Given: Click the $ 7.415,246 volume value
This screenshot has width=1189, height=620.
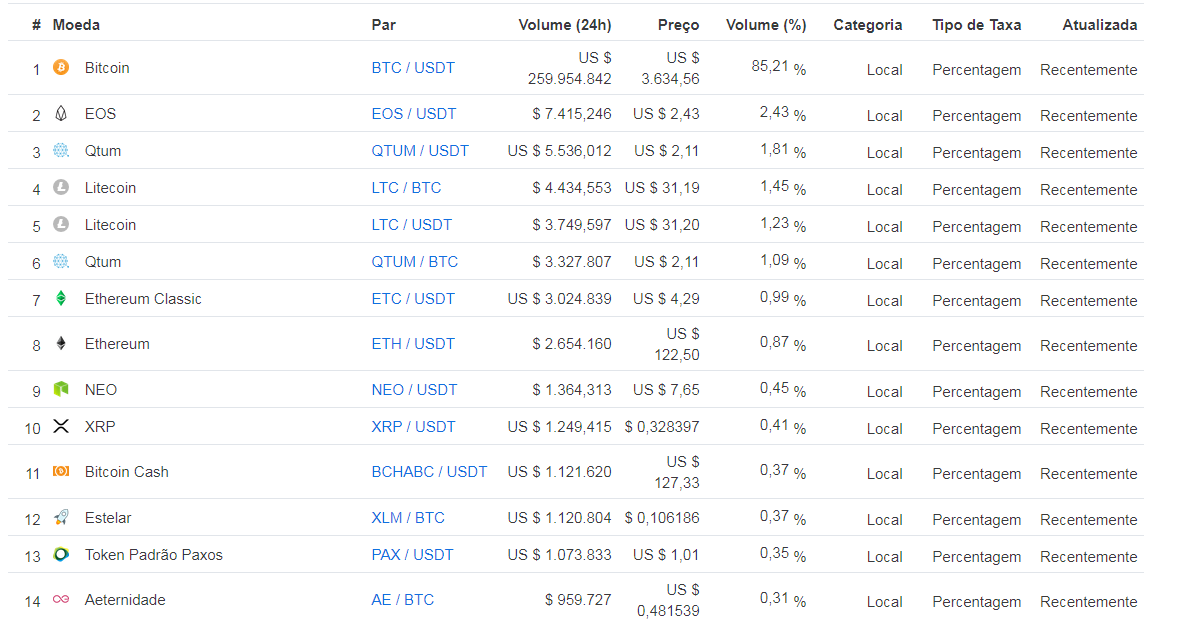Looking at the screenshot, I should [x=572, y=114].
